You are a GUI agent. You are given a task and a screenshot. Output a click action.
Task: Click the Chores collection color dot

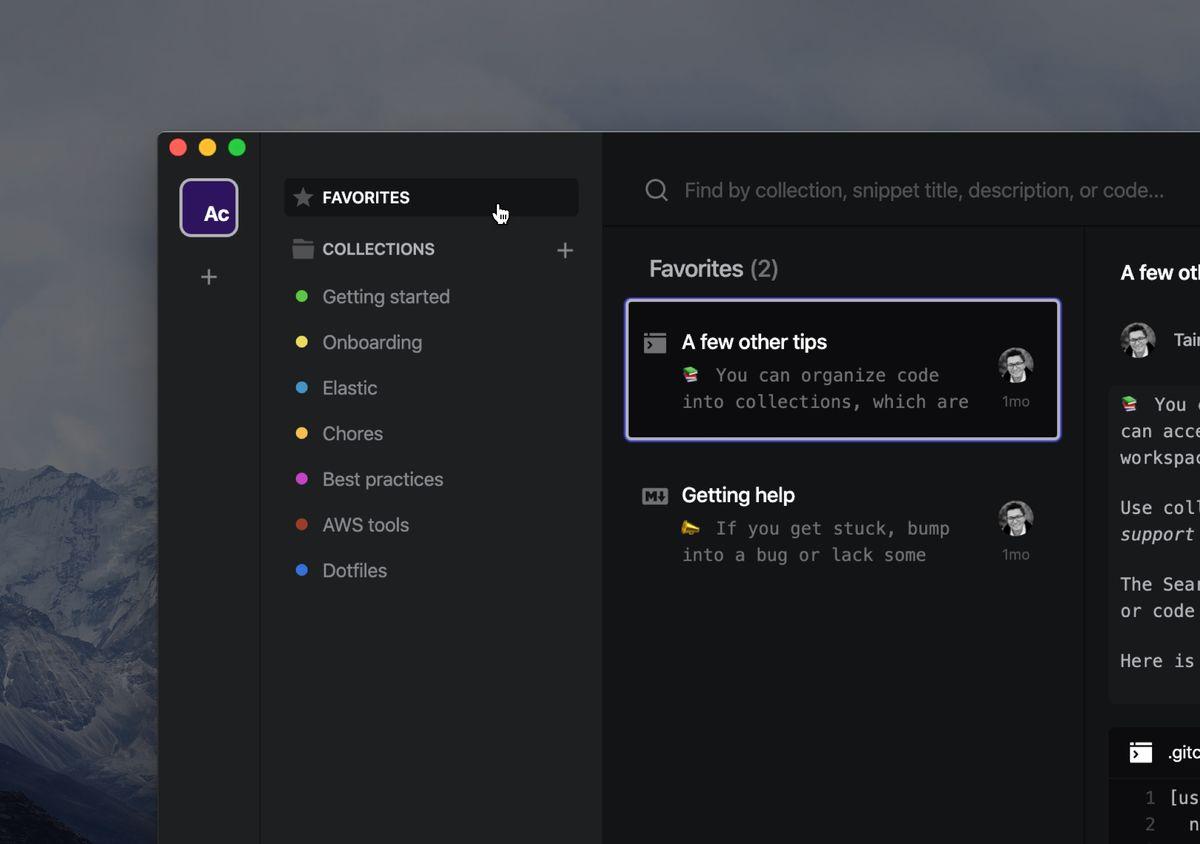click(x=302, y=434)
